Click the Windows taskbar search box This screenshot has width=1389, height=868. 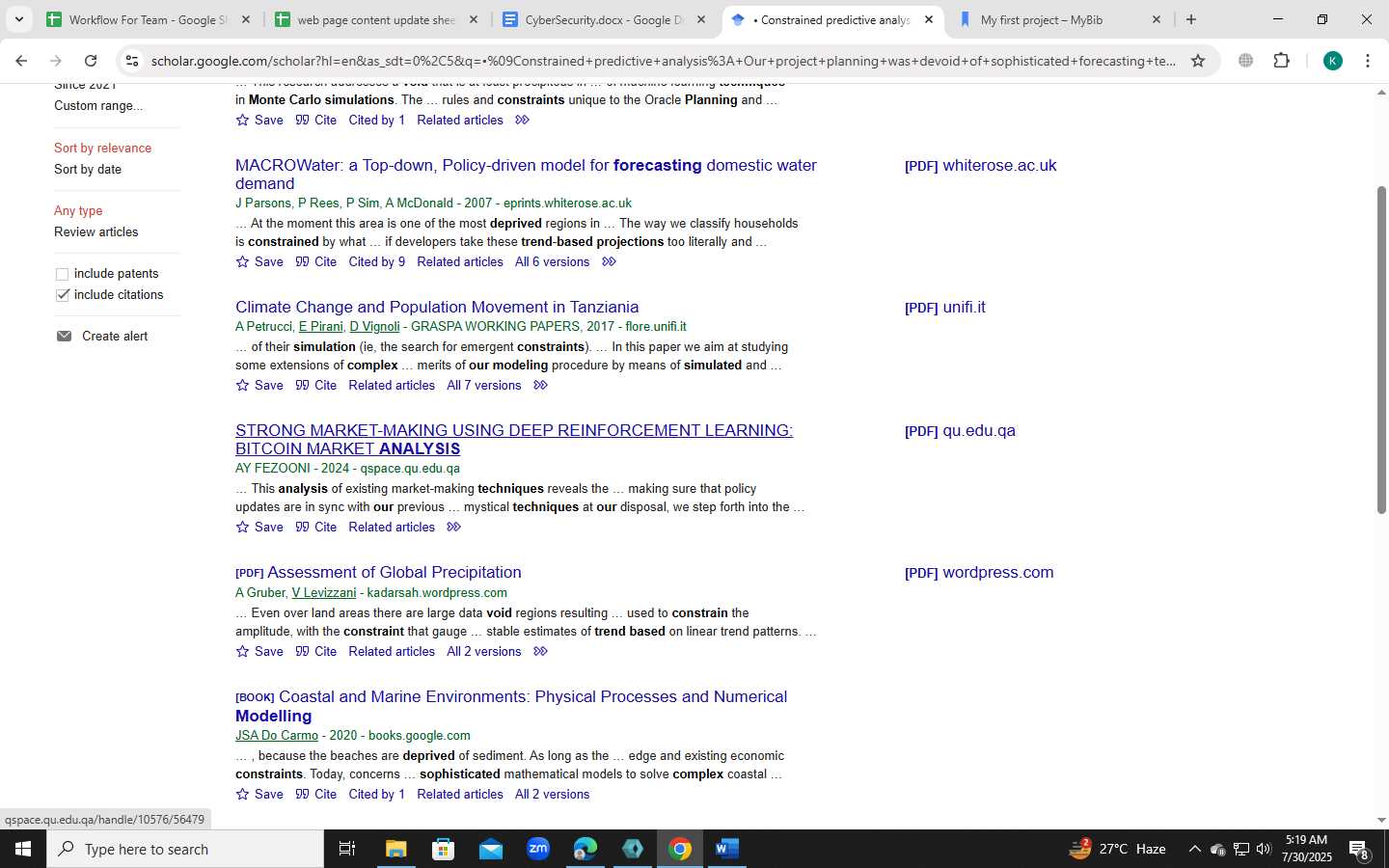[x=185, y=849]
